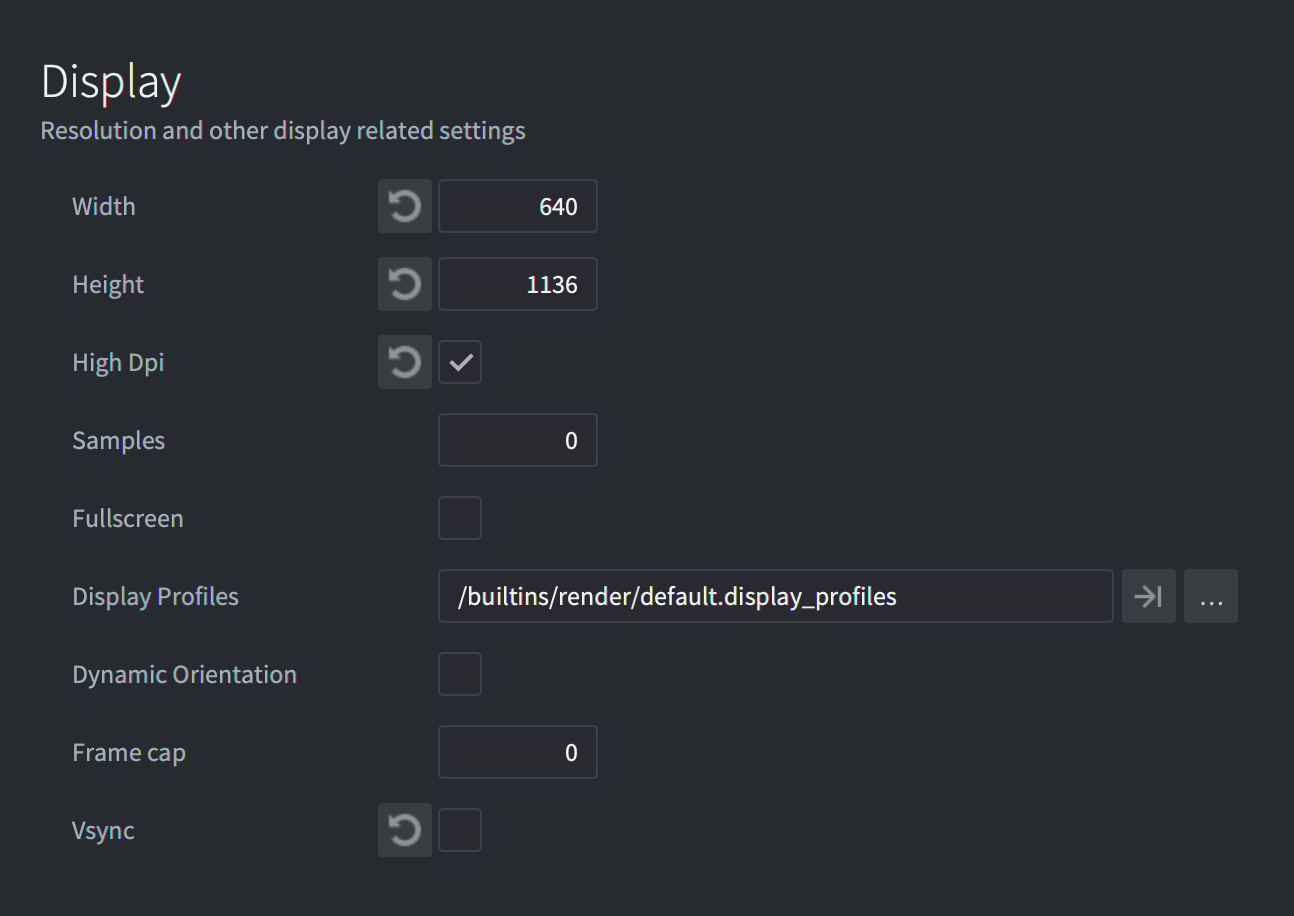The height and width of the screenshot is (916, 1294).
Task: Reset the High Dpi setting
Action: (x=404, y=362)
